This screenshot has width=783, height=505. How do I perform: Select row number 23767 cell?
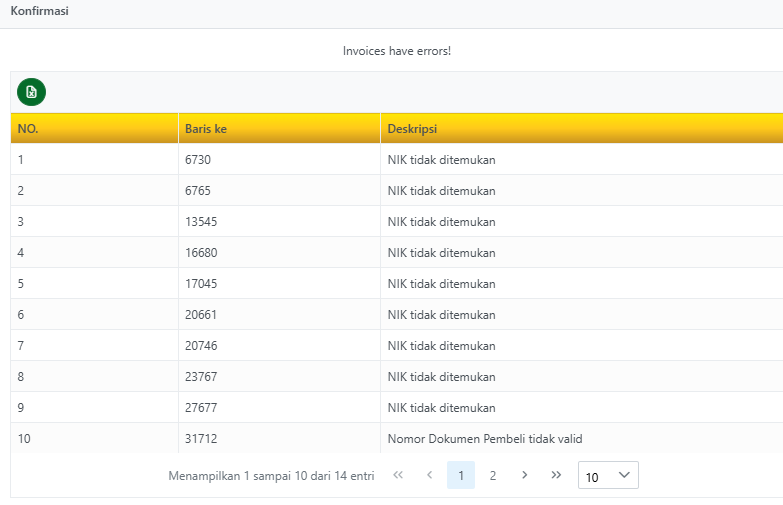pos(279,376)
